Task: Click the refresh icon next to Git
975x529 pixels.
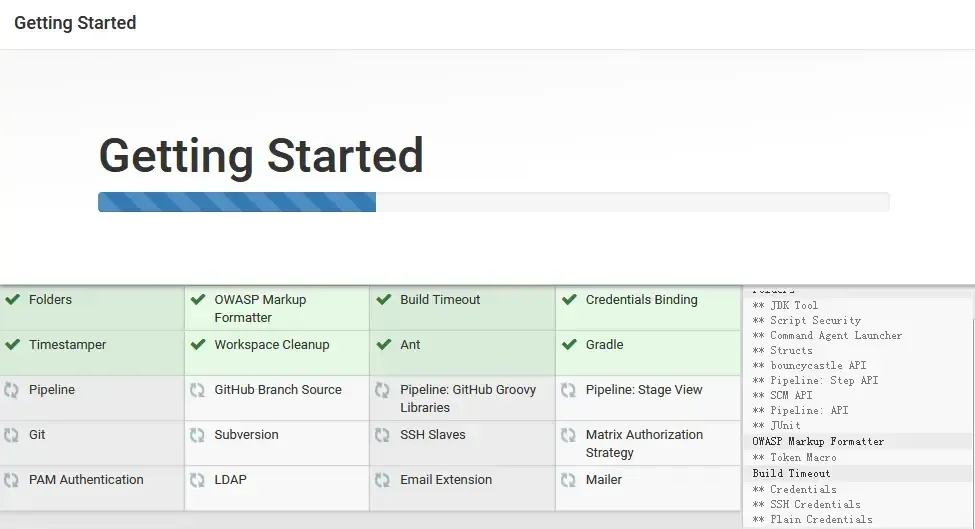Action: click(12, 435)
